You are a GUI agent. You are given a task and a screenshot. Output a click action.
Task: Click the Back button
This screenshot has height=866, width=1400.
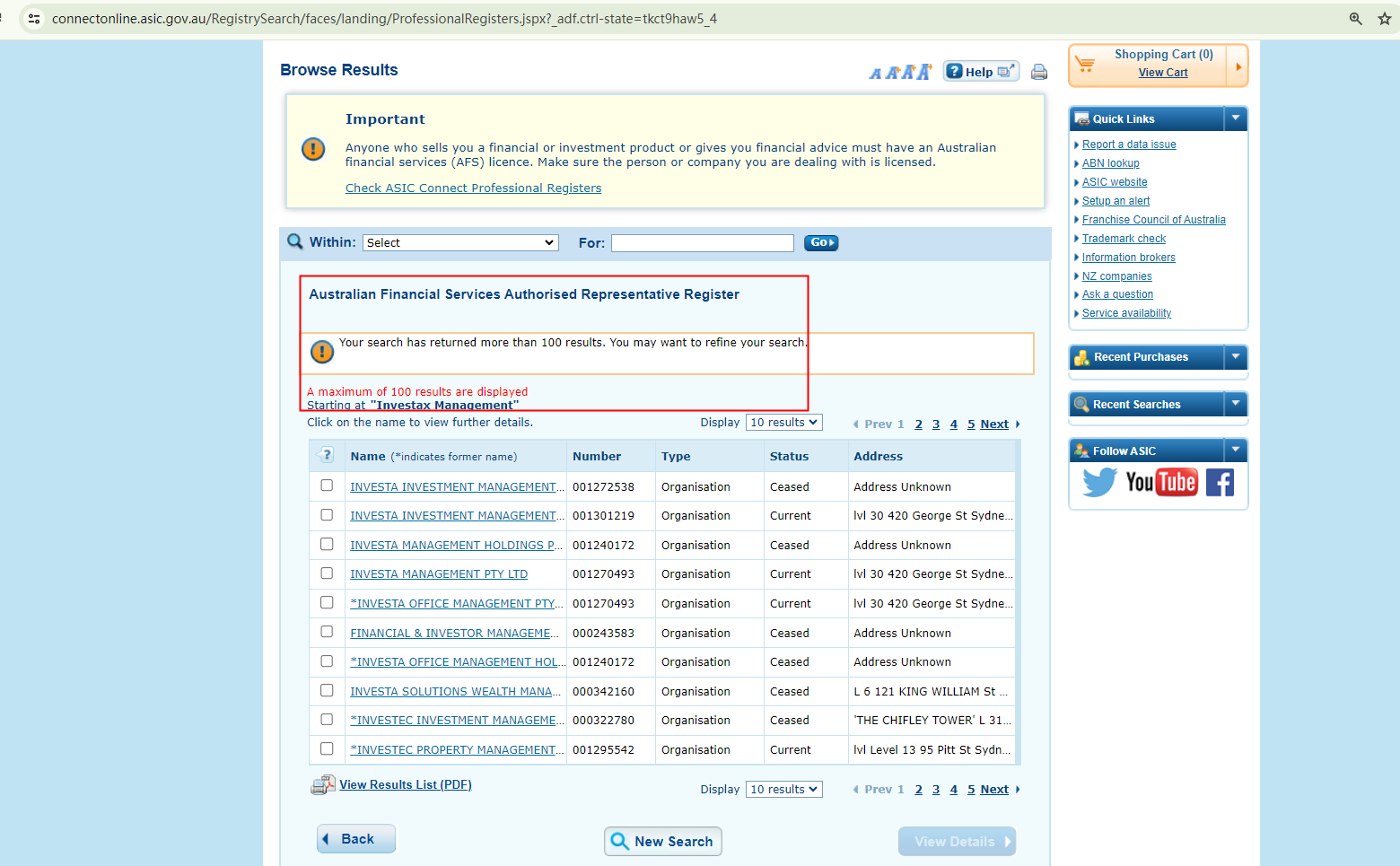(x=356, y=839)
